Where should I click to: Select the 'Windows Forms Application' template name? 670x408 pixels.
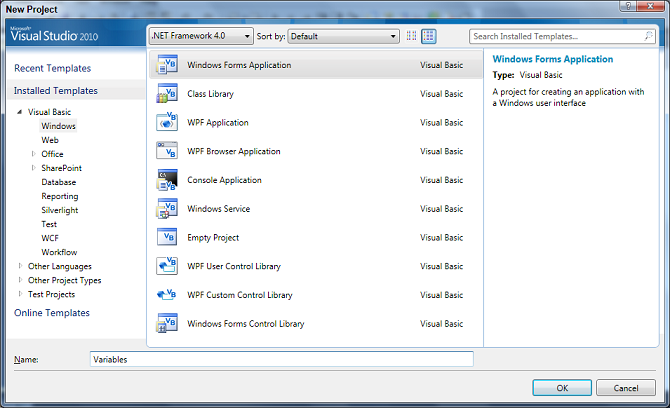click(239, 65)
